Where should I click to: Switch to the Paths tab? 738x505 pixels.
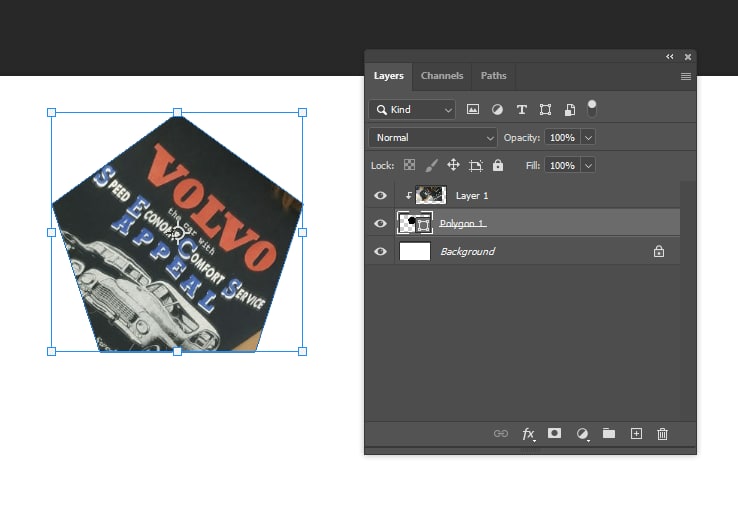[493, 76]
